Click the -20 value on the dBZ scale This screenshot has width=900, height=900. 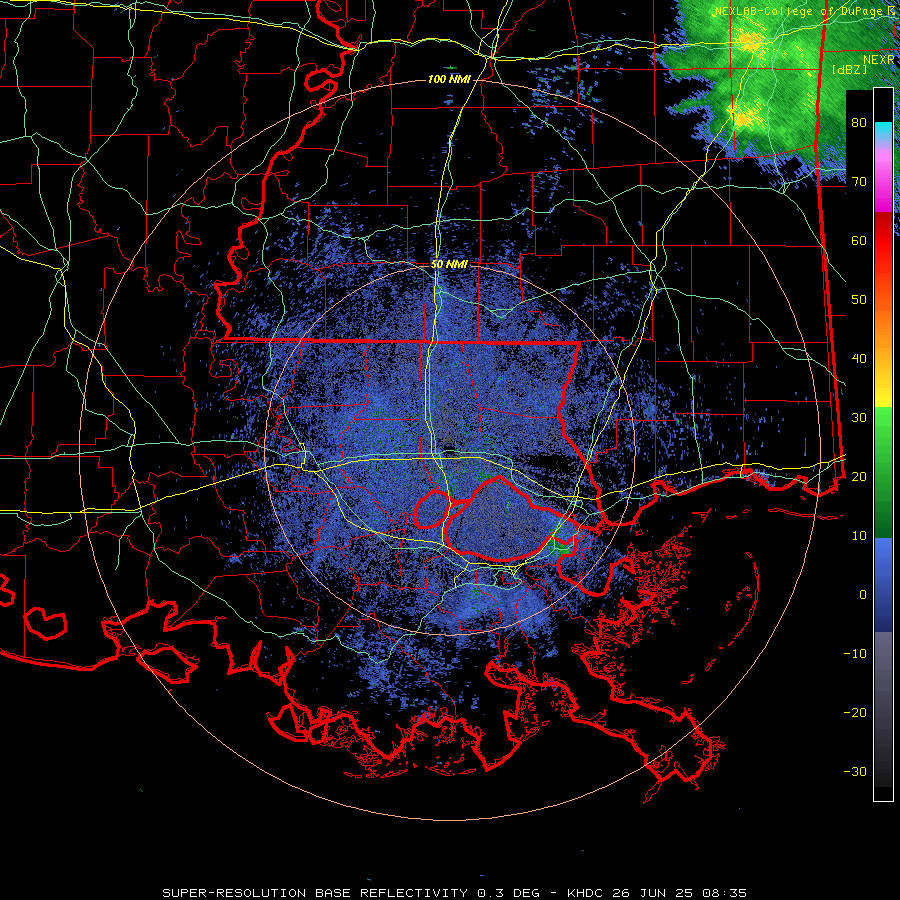(855, 712)
